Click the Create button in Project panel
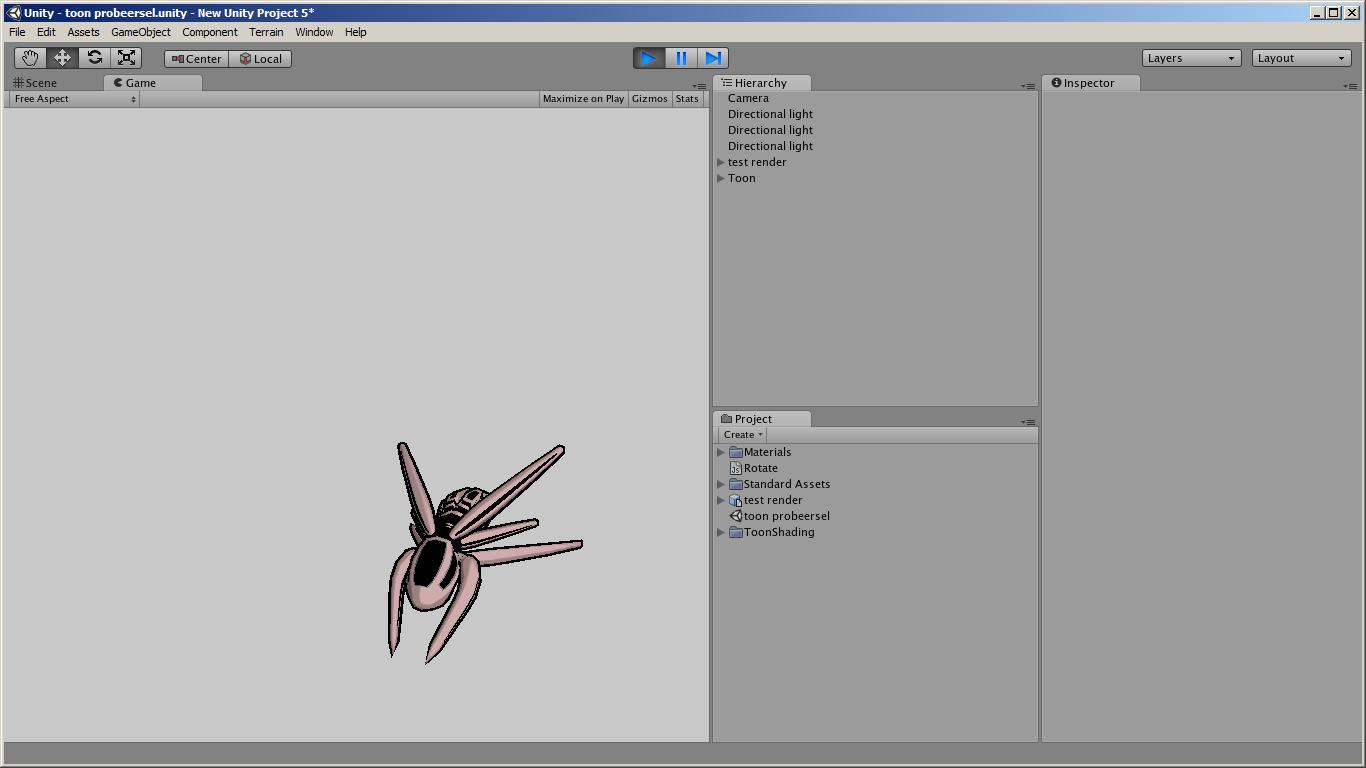Viewport: 1366px width, 768px height. pyautogui.click(x=740, y=434)
